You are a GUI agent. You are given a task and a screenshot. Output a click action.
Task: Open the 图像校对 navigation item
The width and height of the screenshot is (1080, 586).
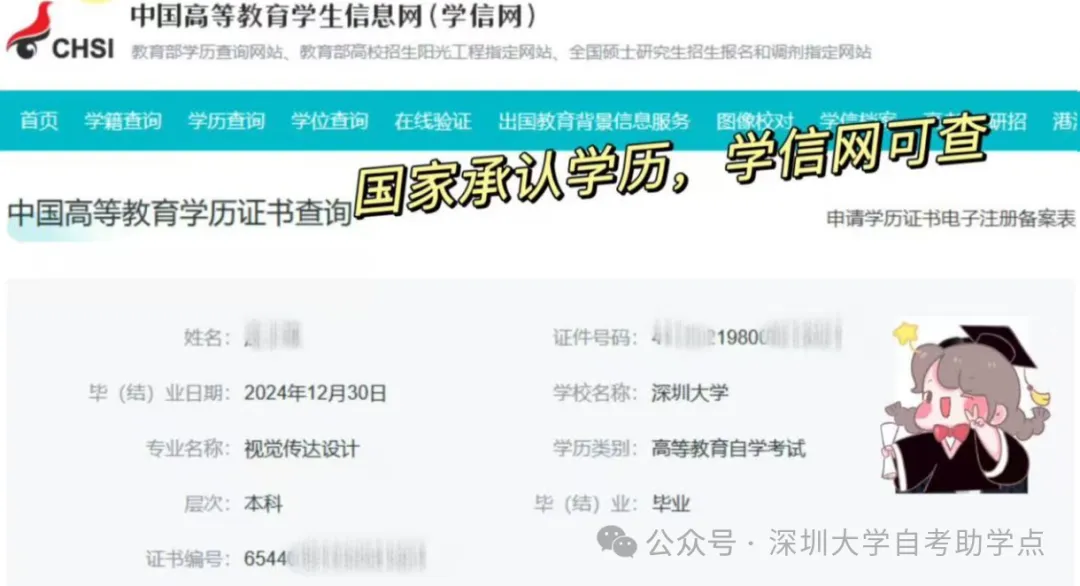(x=755, y=121)
